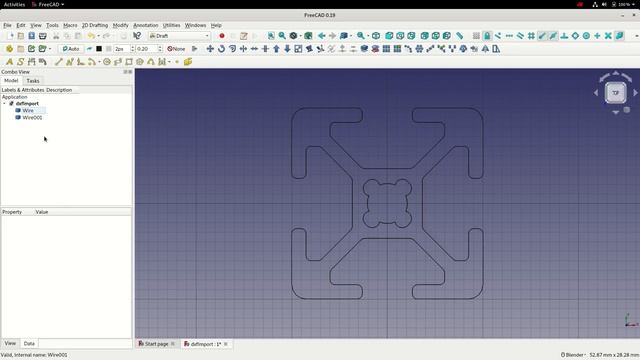Image resolution: width=640 pixels, height=360 pixels.
Task: Open the draw style dropdown arrow
Action: pos(300,36)
